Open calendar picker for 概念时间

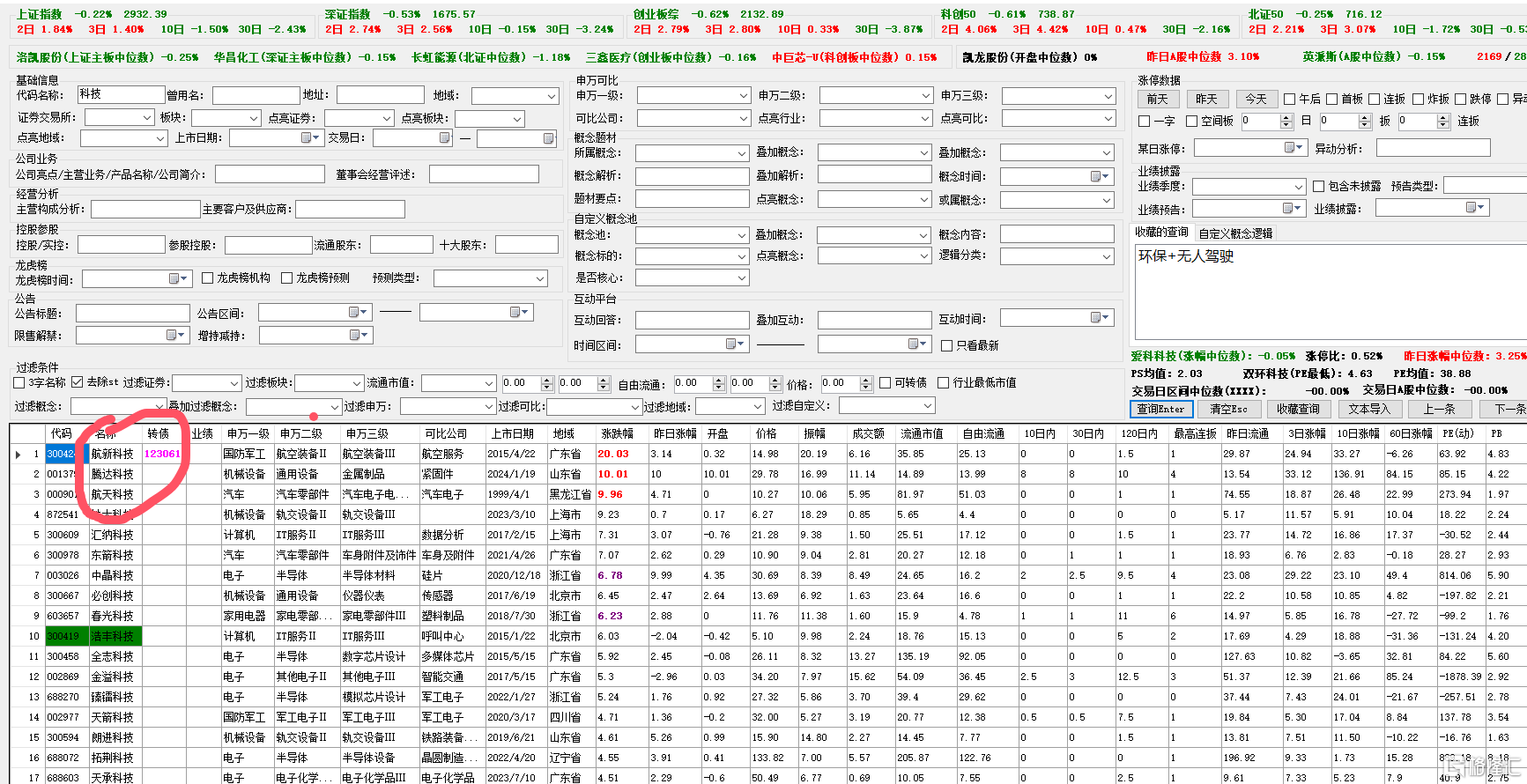pyautogui.click(x=1100, y=176)
